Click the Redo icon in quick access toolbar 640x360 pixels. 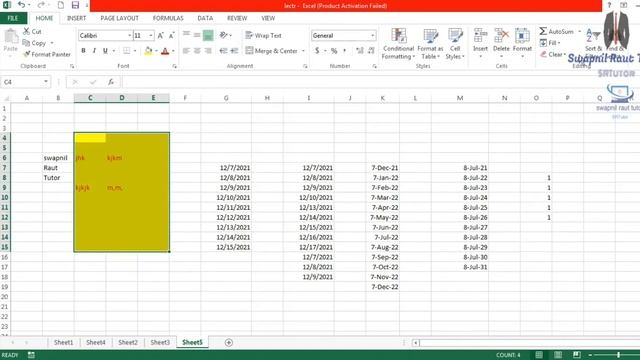[x=41, y=5]
